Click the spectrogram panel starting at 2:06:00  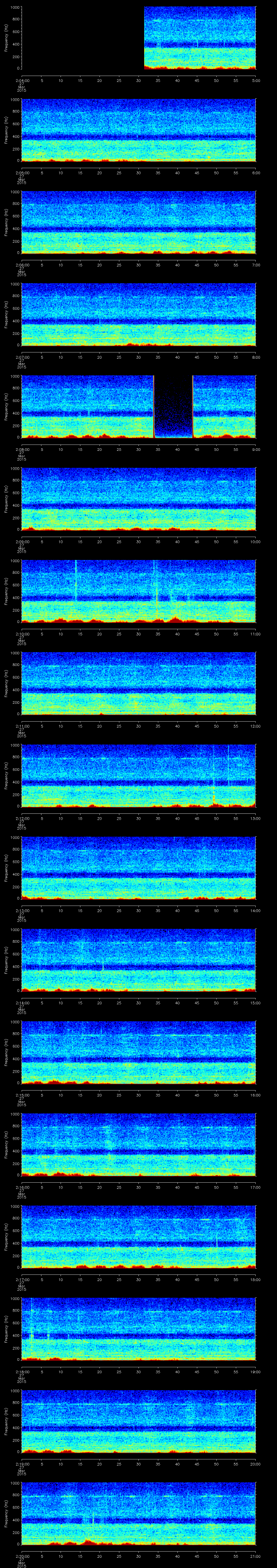pyautogui.click(x=139, y=223)
